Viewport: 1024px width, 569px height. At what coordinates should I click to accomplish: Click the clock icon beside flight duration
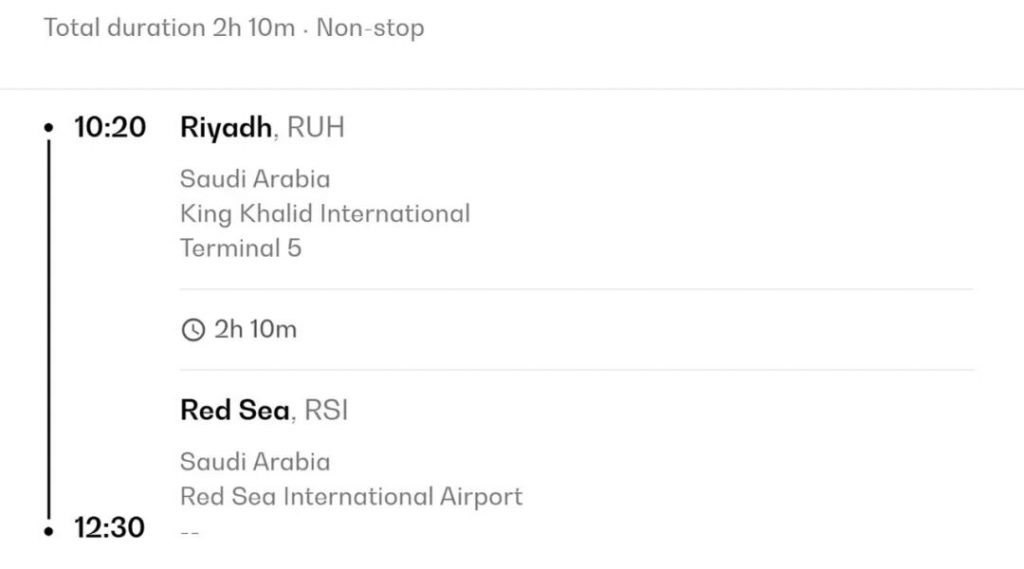193,330
